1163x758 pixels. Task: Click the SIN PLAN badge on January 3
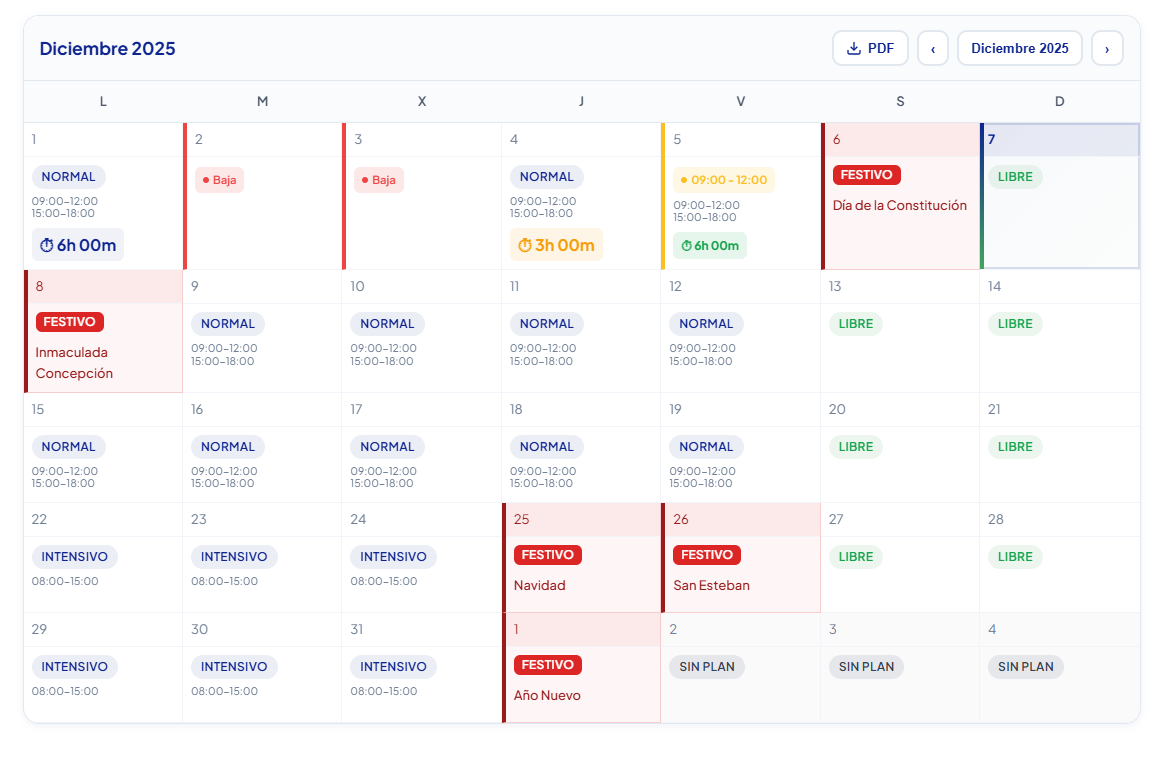click(866, 666)
